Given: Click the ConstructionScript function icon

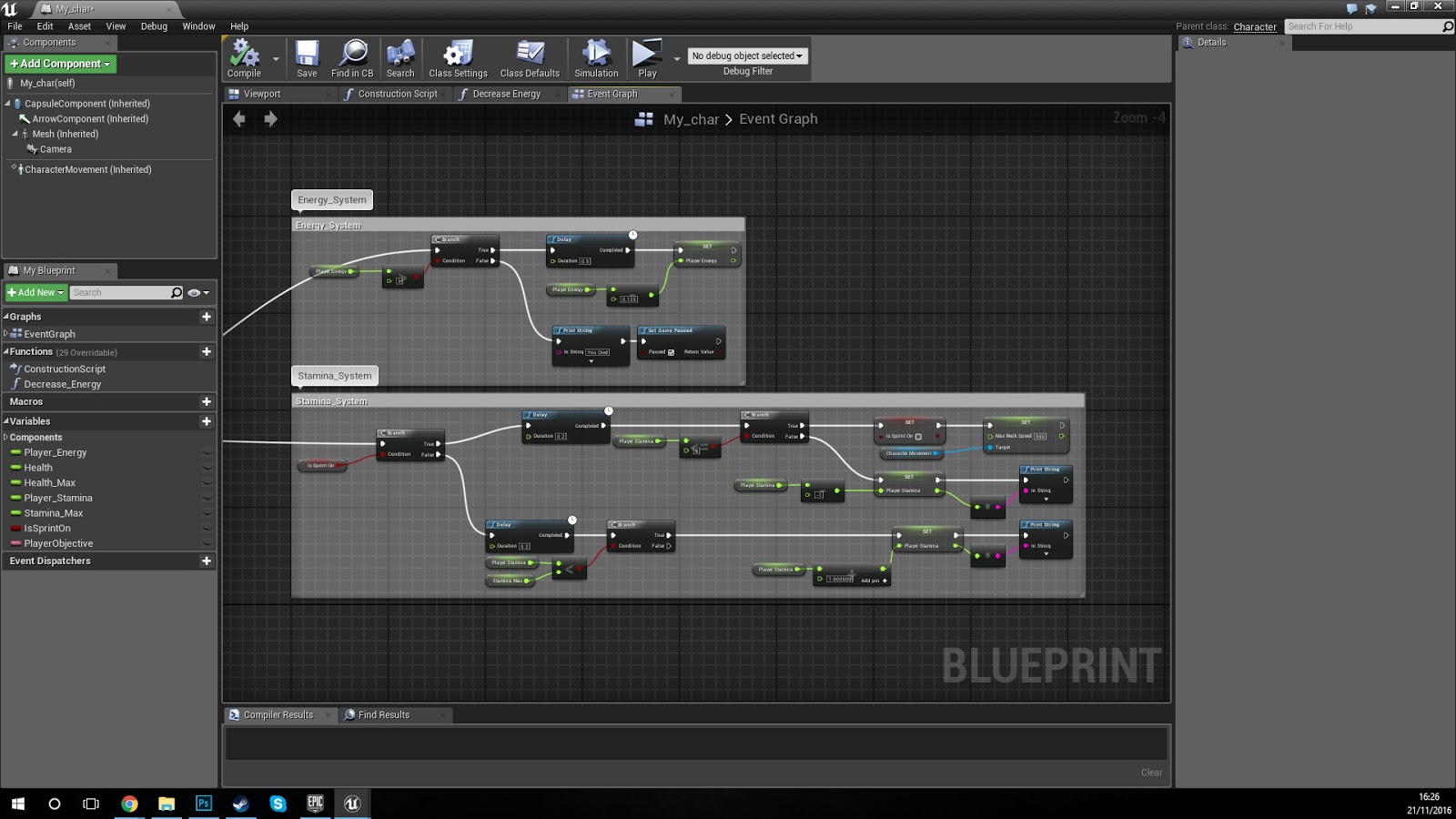Looking at the screenshot, I should pyautogui.click(x=15, y=369).
